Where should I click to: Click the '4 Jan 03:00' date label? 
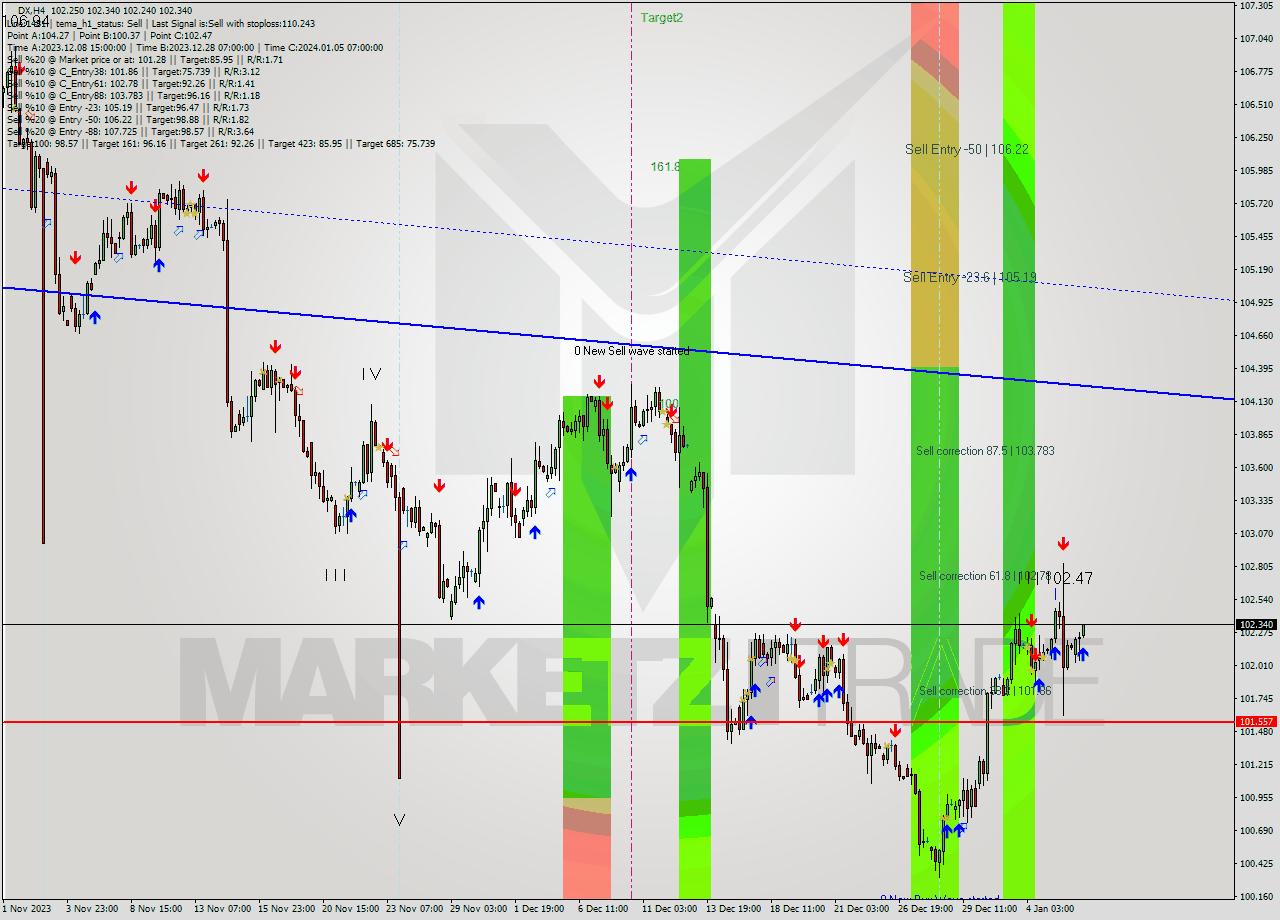point(1050,909)
